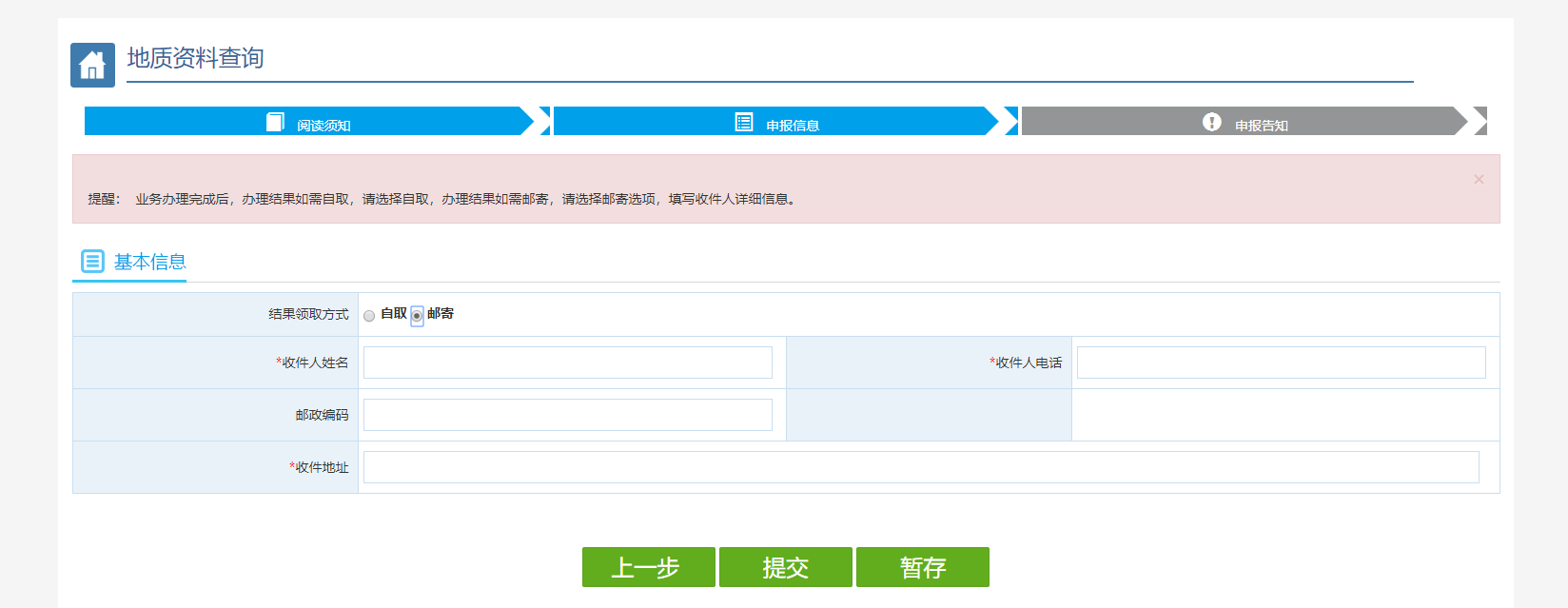Submit the form with 提交 button
Viewport: 1568px width, 608px height.
coord(785,567)
